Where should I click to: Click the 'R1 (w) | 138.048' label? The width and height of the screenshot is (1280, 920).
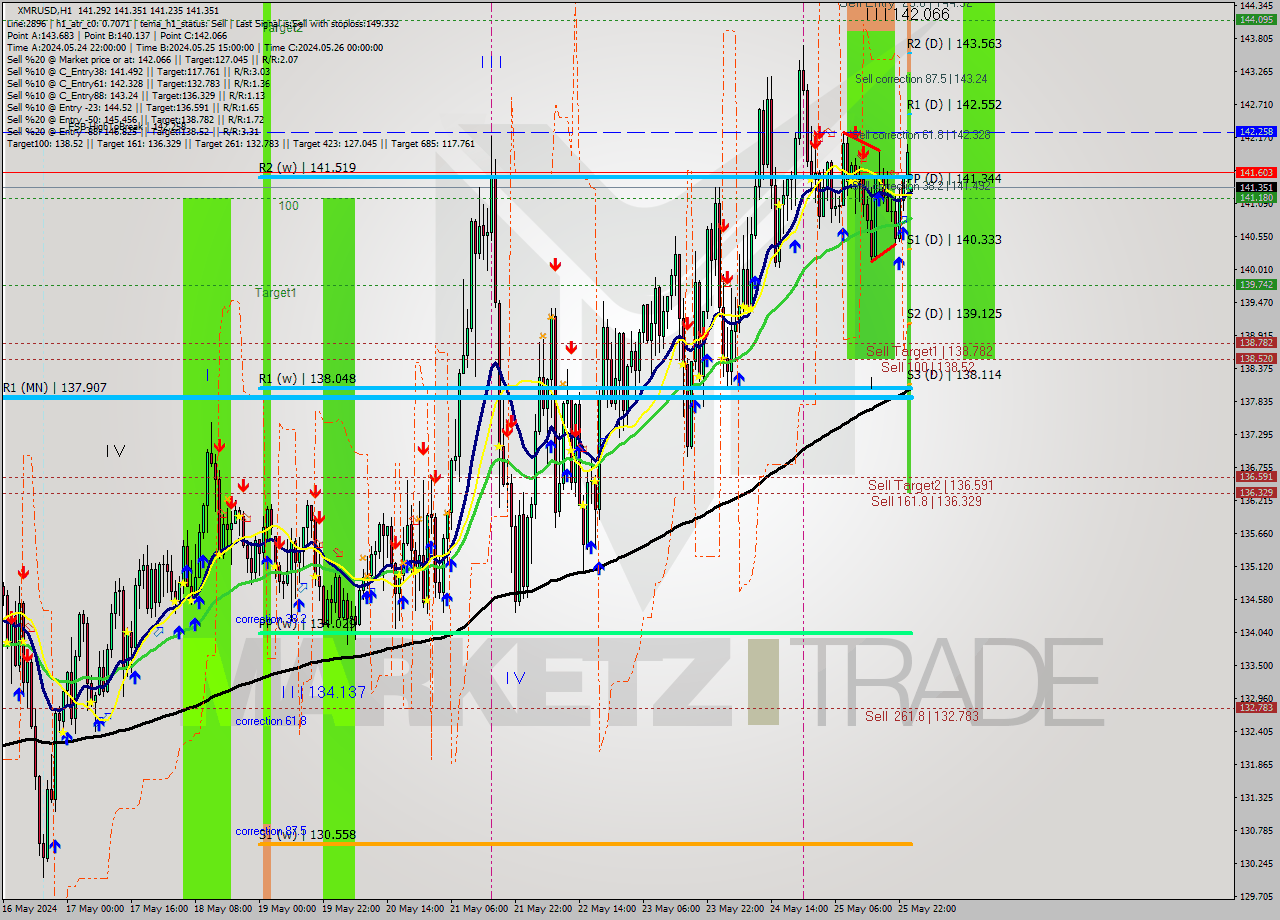click(307, 379)
